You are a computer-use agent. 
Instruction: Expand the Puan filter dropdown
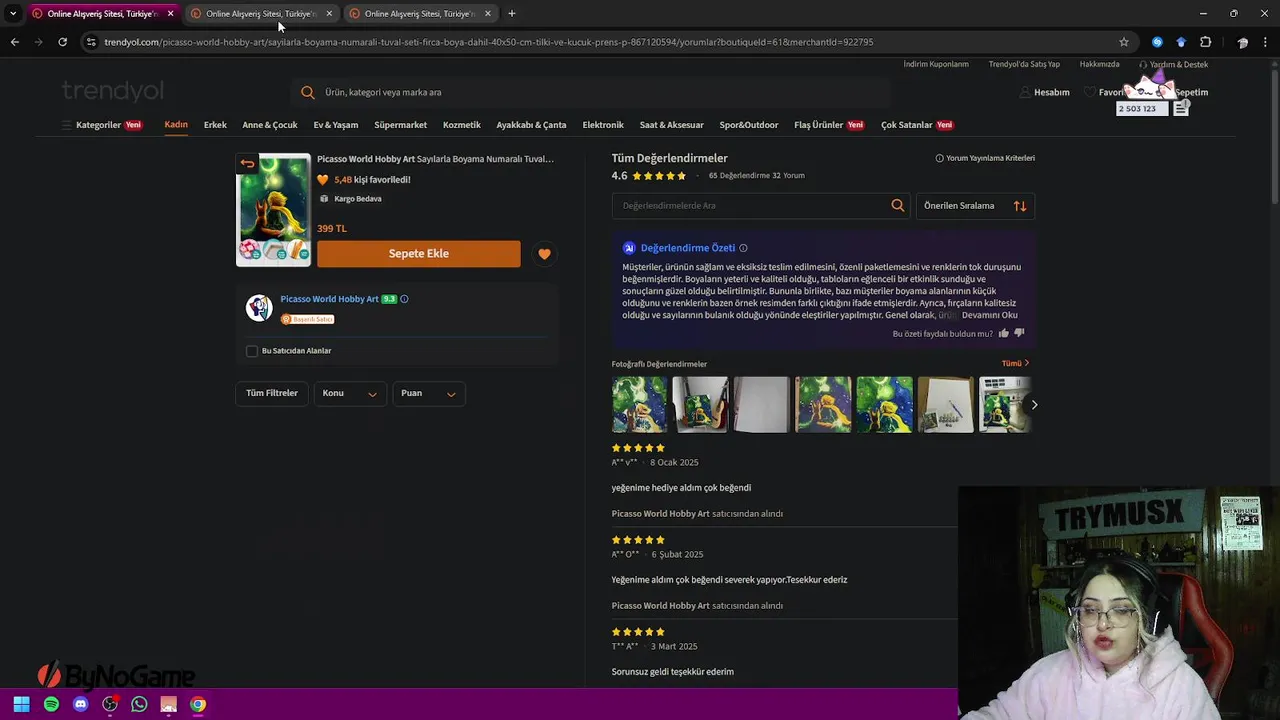click(x=429, y=393)
